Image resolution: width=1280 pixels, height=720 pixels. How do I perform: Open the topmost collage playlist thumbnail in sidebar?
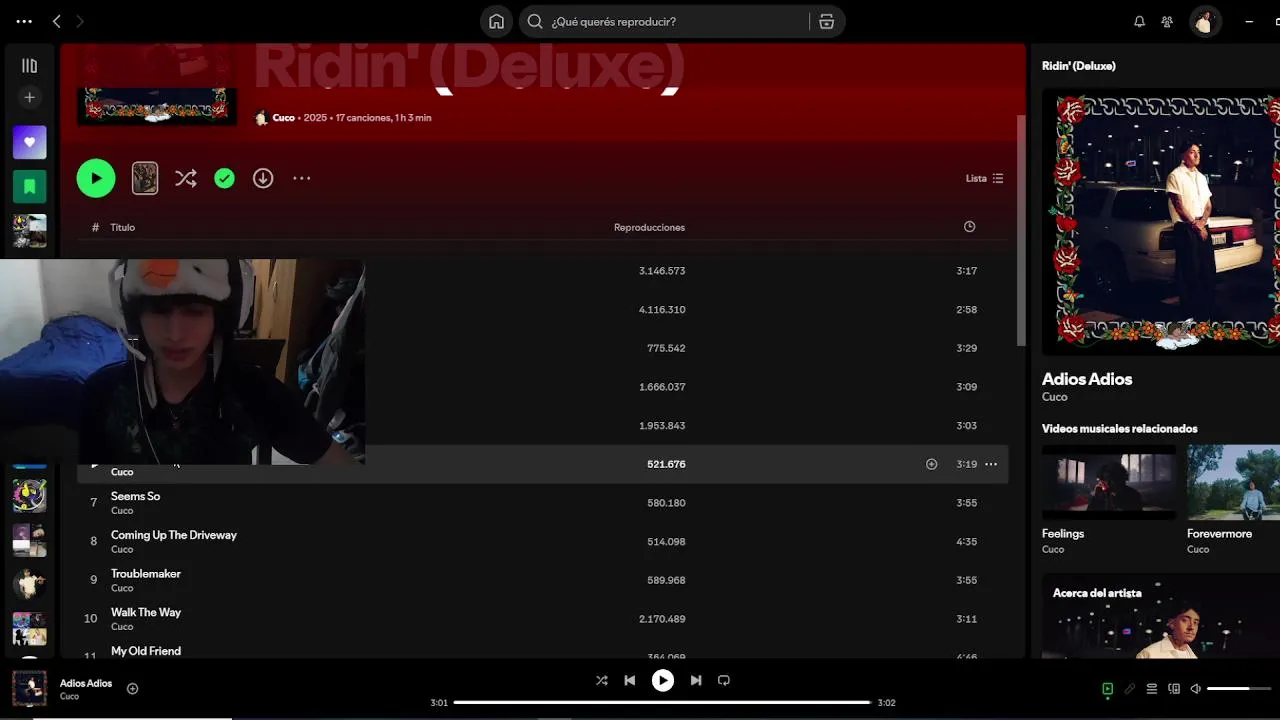tap(29, 231)
